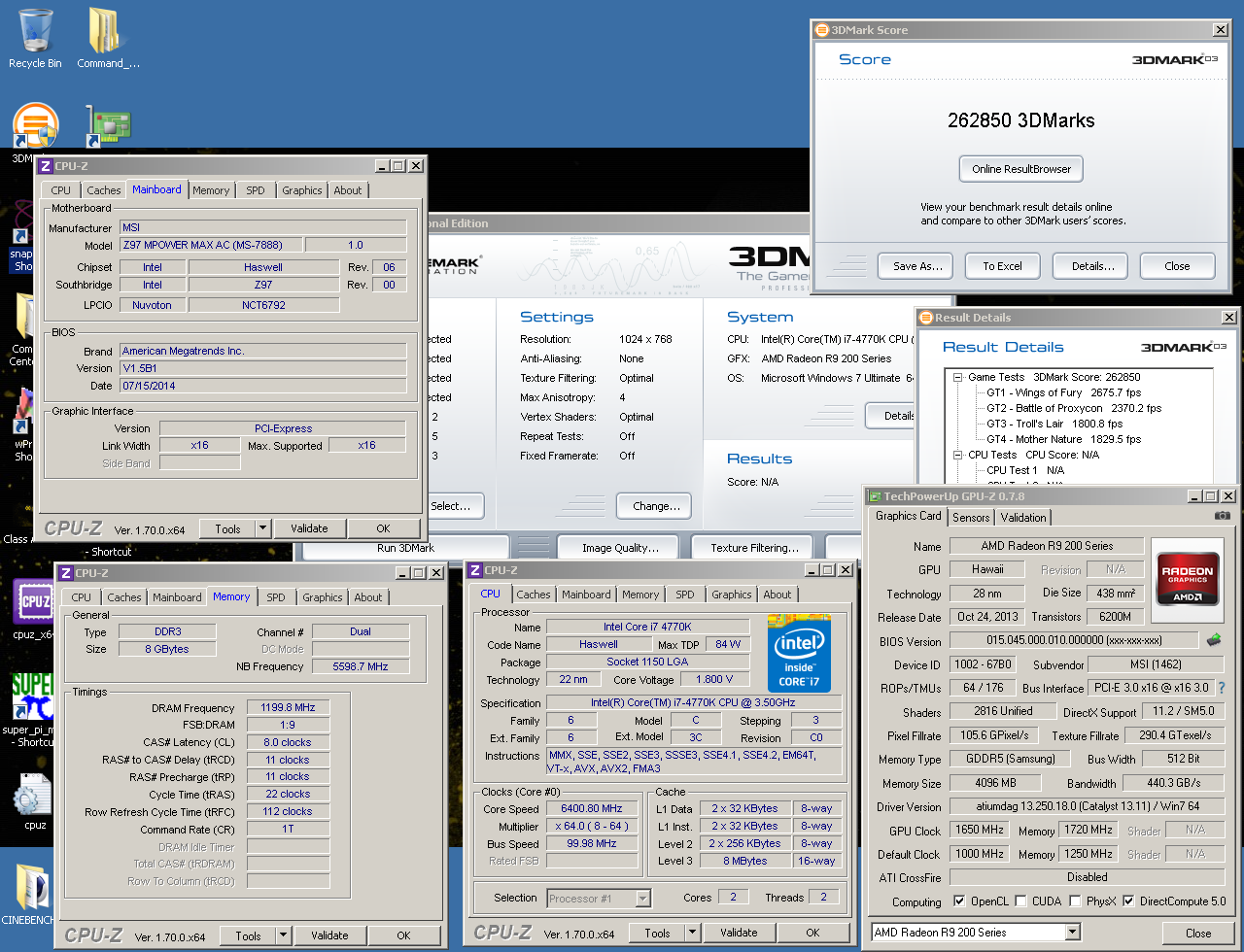The height and width of the screenshot is (952, 1244).
Task: Click the Texture Filtering... button
Action: (754, 548)
